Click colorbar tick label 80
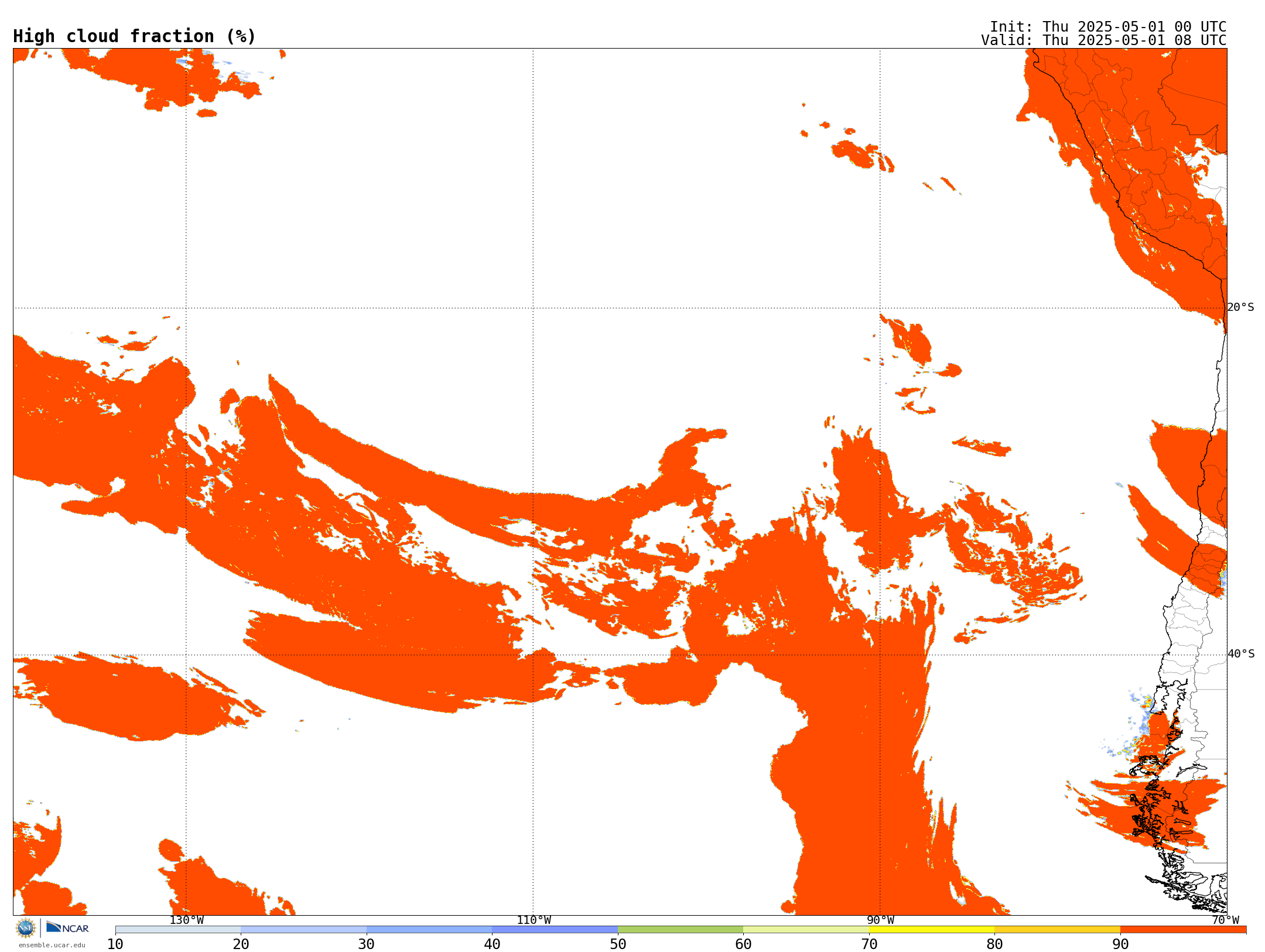This screenshot has height=952, width=1265. click(x=994, y=944)
